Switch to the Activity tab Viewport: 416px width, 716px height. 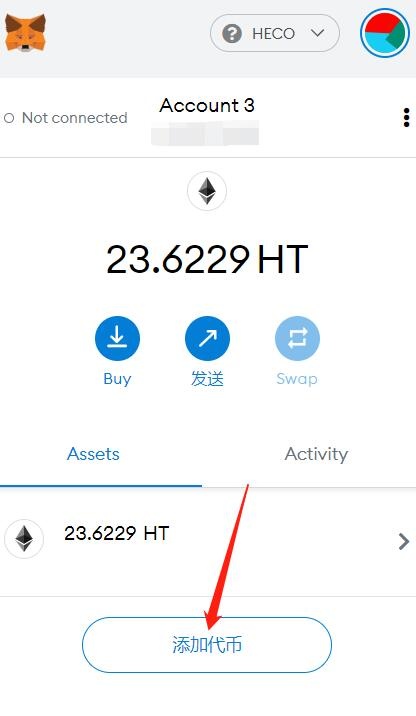pos(316,454)
